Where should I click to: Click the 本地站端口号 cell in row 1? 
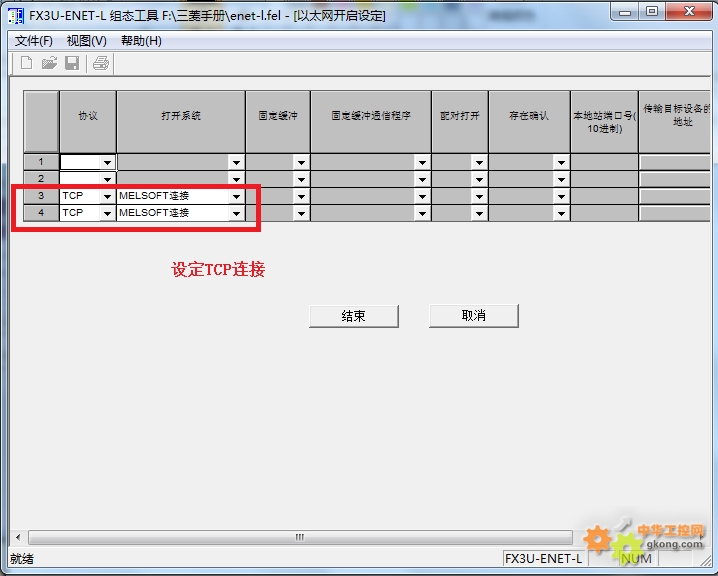tap(604, 163)
